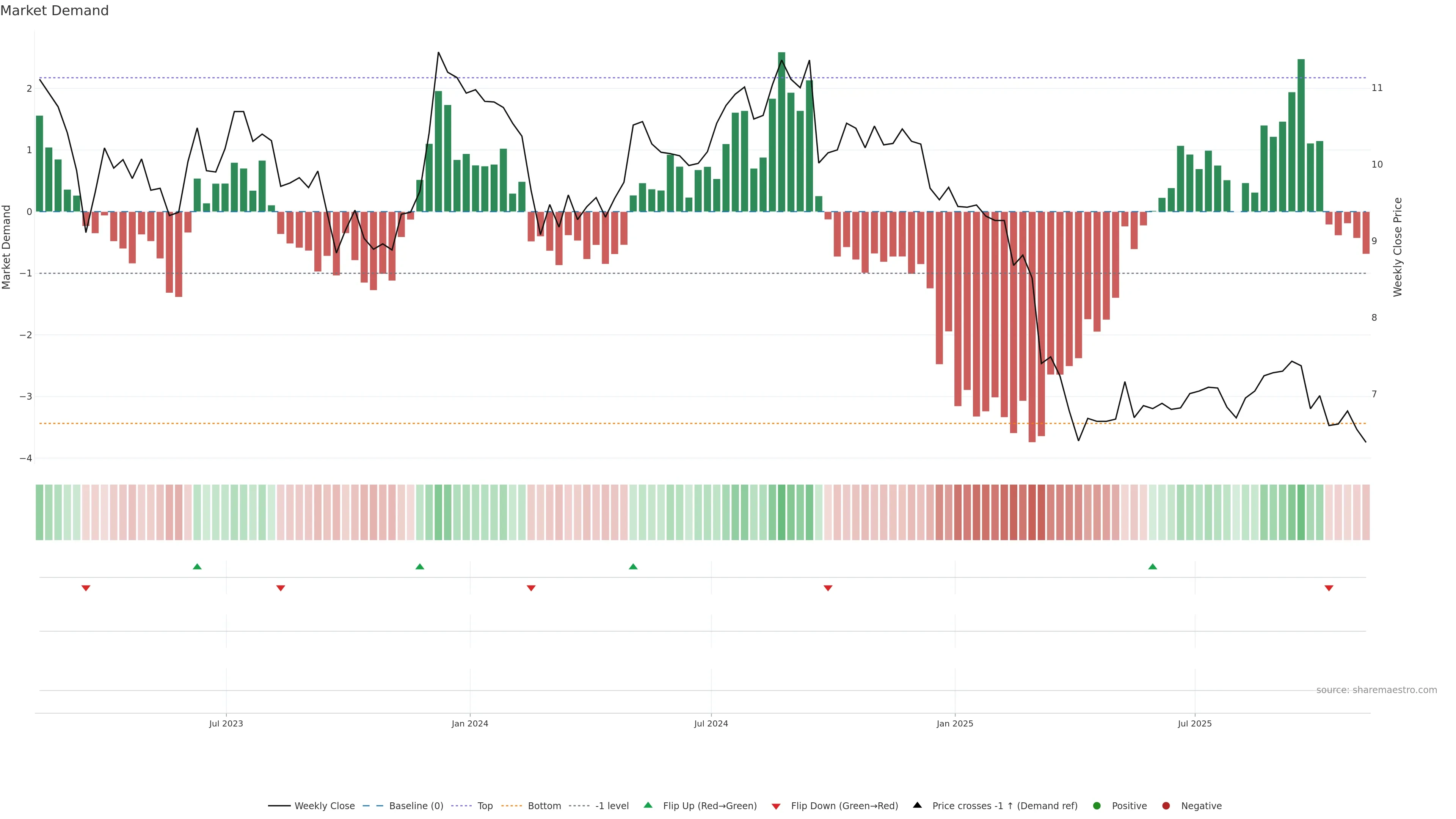The height and width of the screenshot is (819, 1456).
Task: Click the Flip Up green triangle legend icon
Action: pos(648,805)
